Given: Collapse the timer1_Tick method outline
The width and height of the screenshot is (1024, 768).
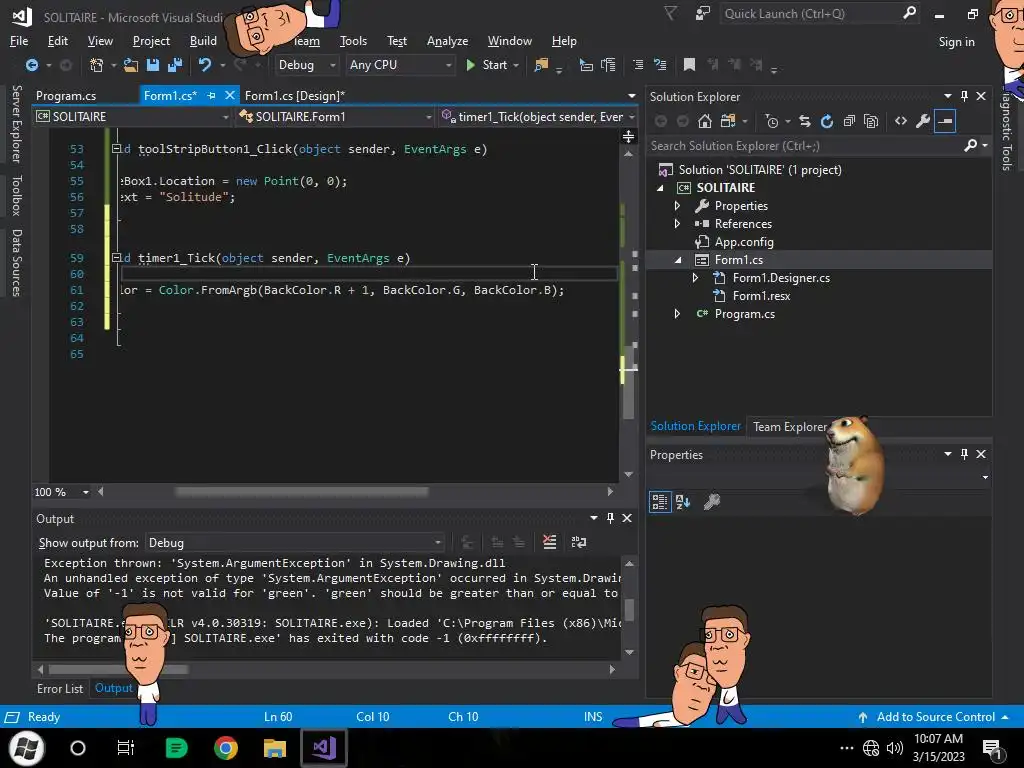Looking at the screenshot, I should 116,258.
